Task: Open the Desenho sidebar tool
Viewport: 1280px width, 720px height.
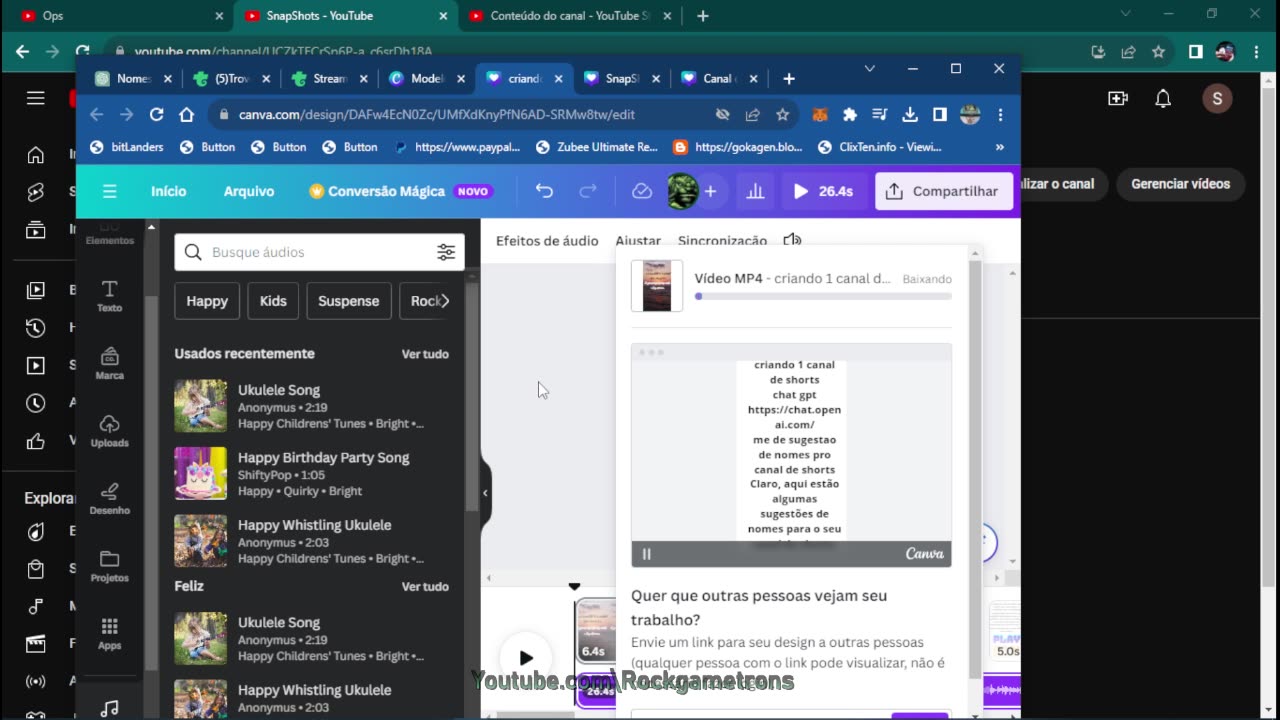Action: (x=110, y=498)
